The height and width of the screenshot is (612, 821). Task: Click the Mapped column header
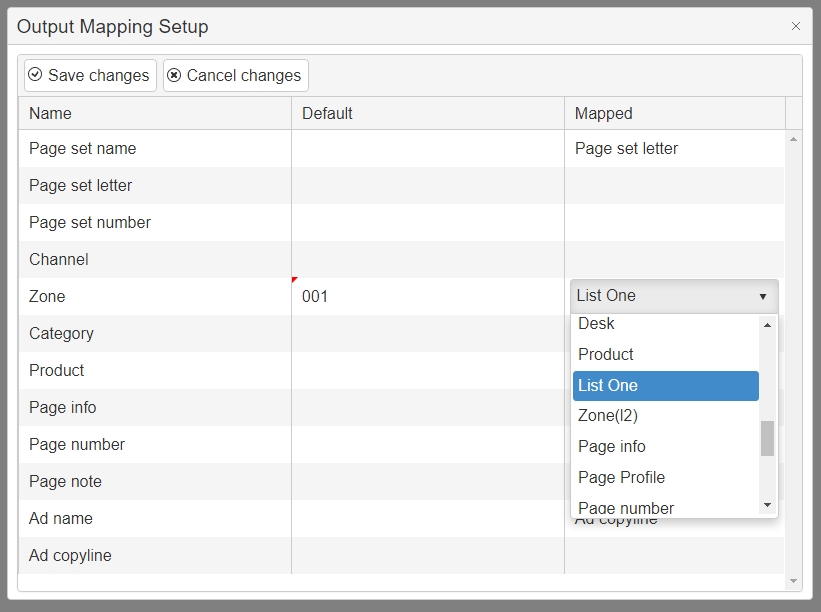(x=604, y=113)
